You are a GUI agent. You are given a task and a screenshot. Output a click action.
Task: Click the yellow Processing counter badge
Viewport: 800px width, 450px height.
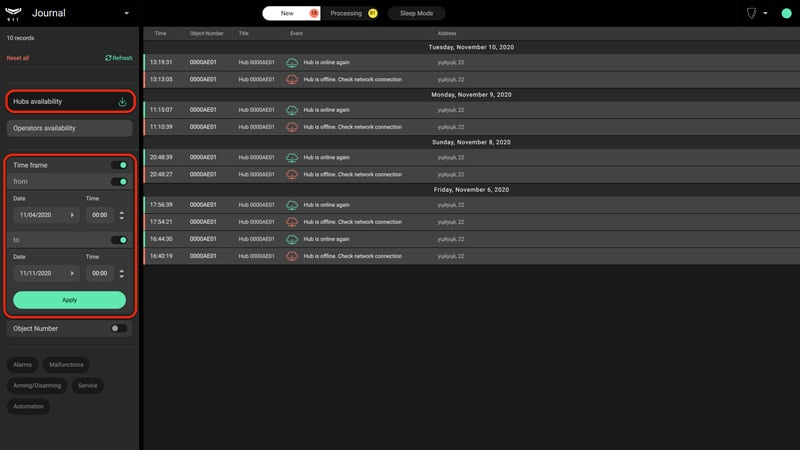pyautogui.click(x=372, y=13)
